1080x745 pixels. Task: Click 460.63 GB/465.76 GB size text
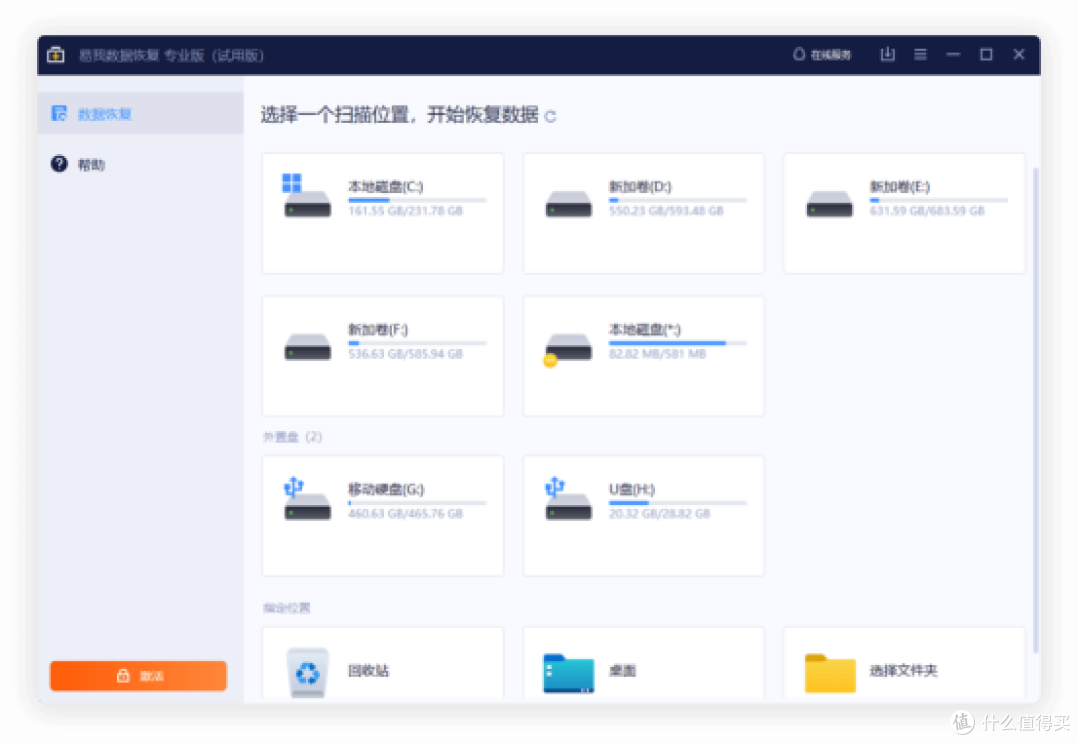click(406, 514)
